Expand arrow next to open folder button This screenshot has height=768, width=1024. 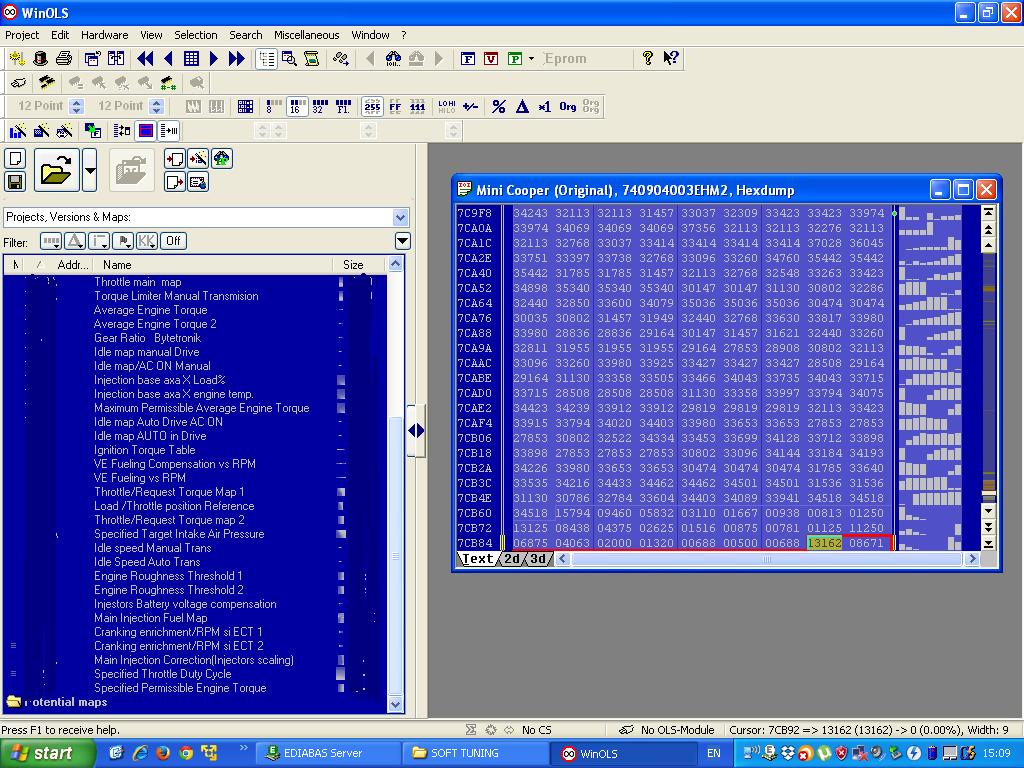(90, 170)
